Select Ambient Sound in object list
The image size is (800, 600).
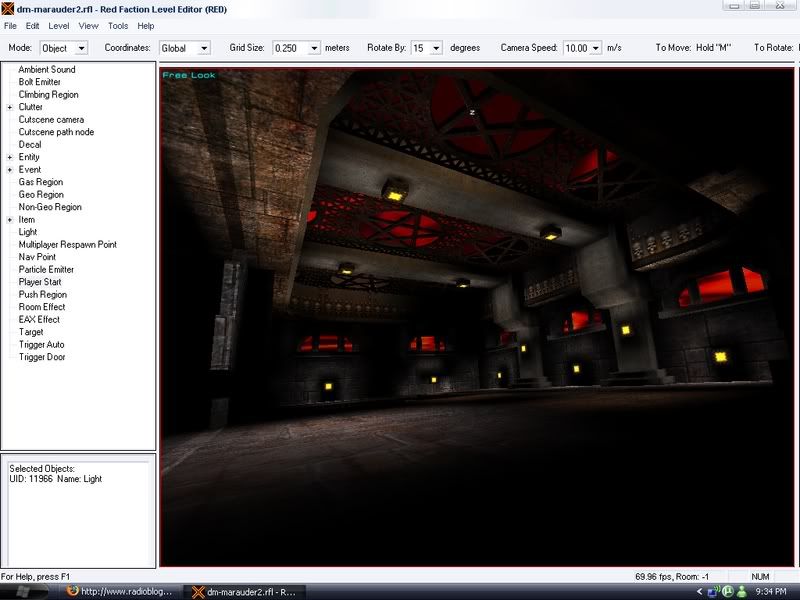pyautogui.click(x=47, y=69)
